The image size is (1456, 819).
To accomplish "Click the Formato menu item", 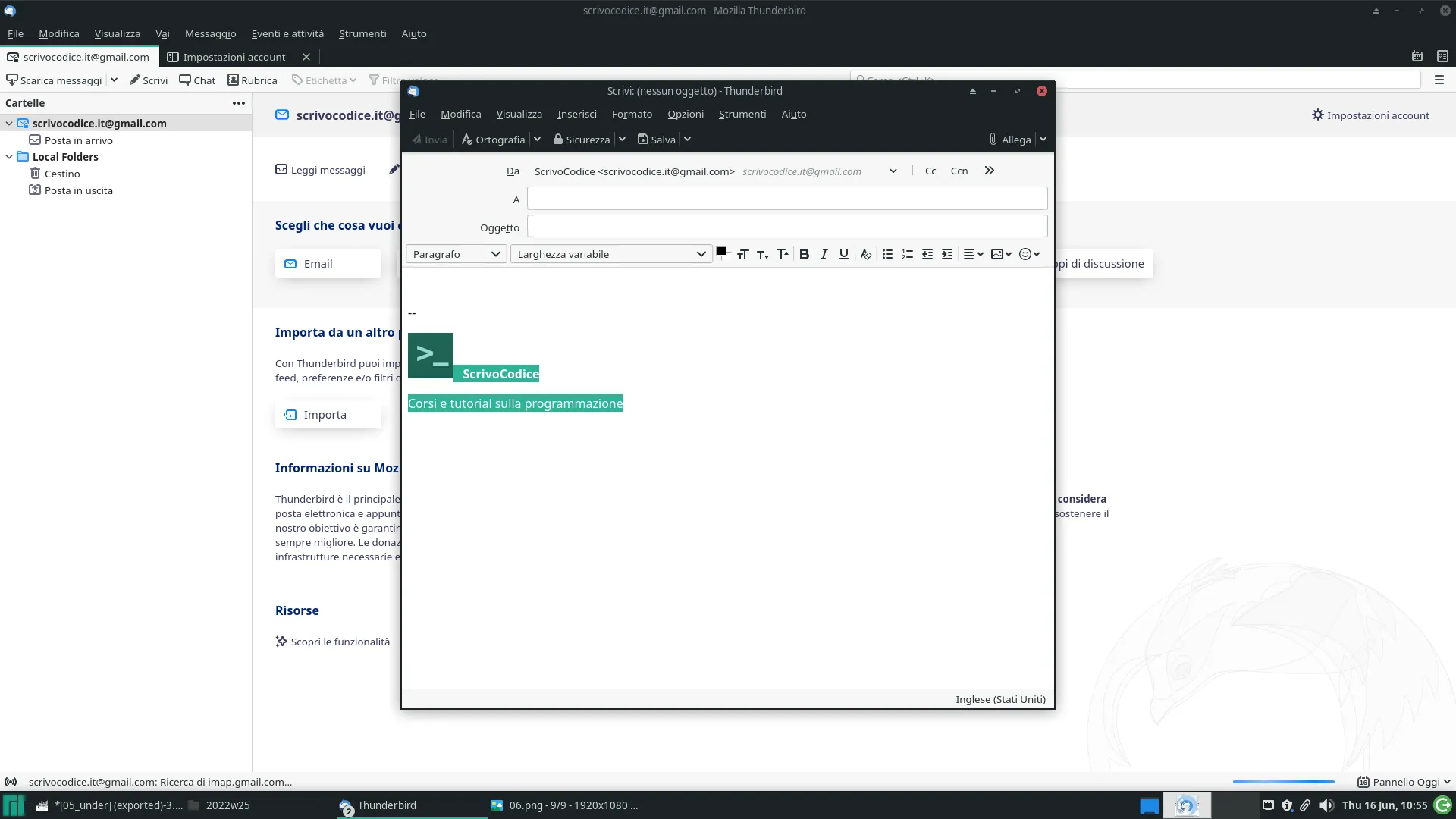I will 632,114.
